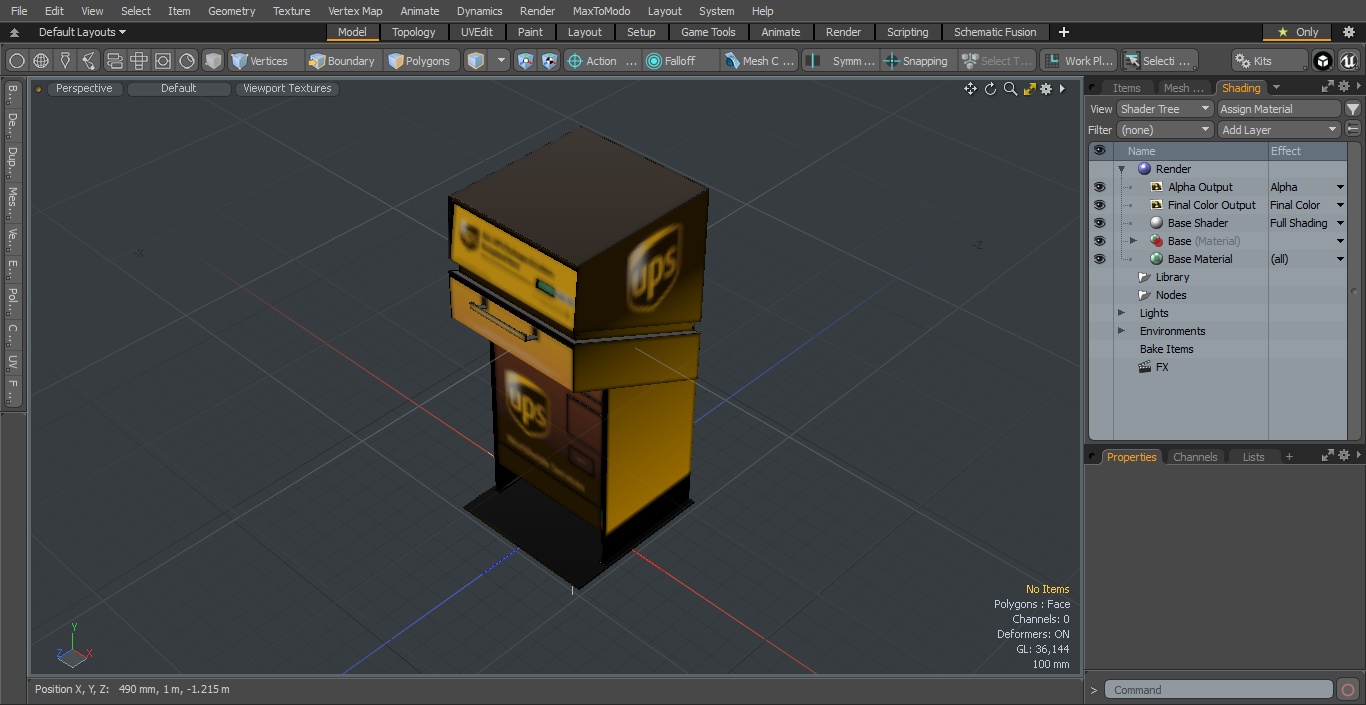Click the Modo cube logo icon
1366x705 pixels.
(x=1323, y=61)
